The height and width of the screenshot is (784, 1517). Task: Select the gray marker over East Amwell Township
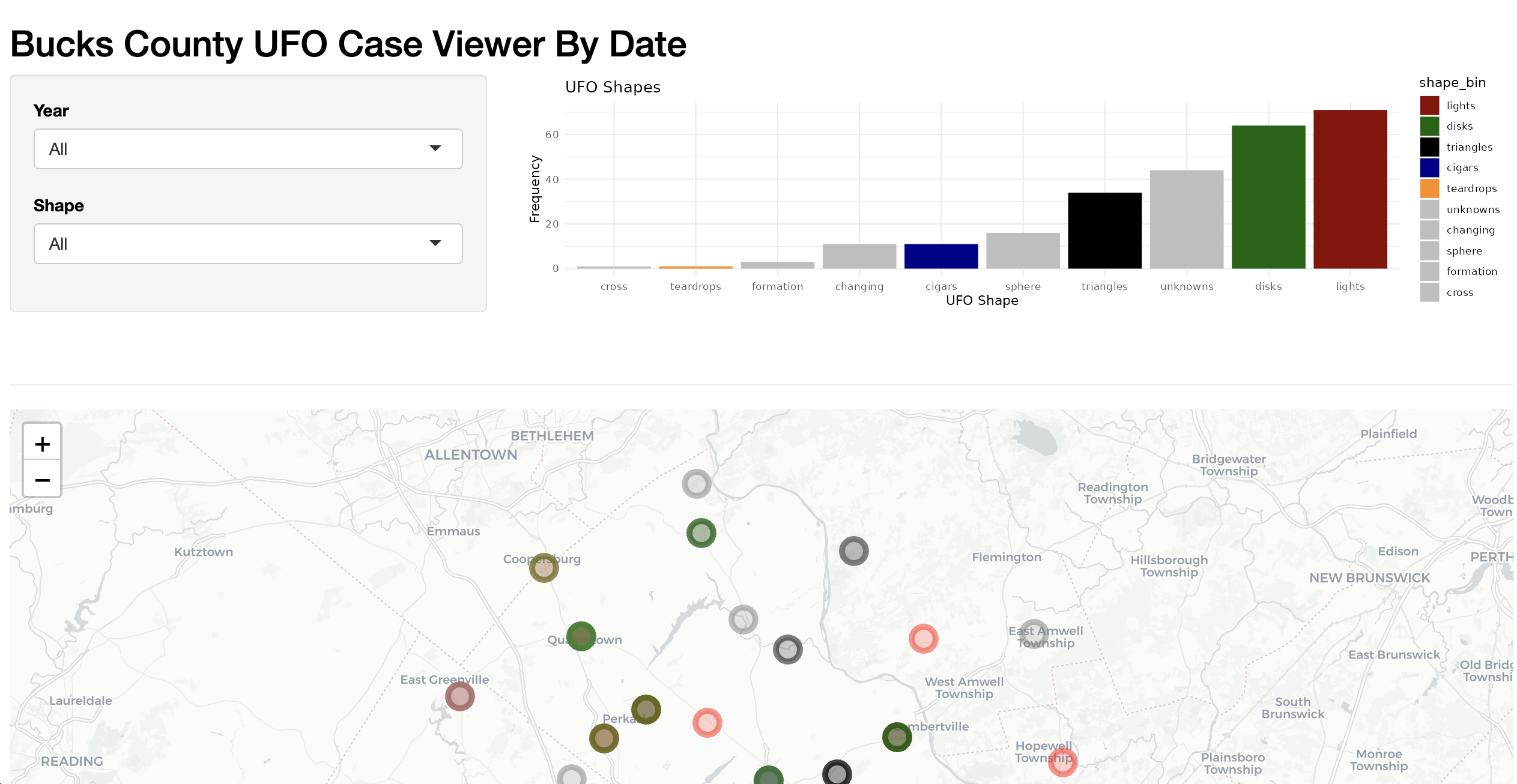1034,635
